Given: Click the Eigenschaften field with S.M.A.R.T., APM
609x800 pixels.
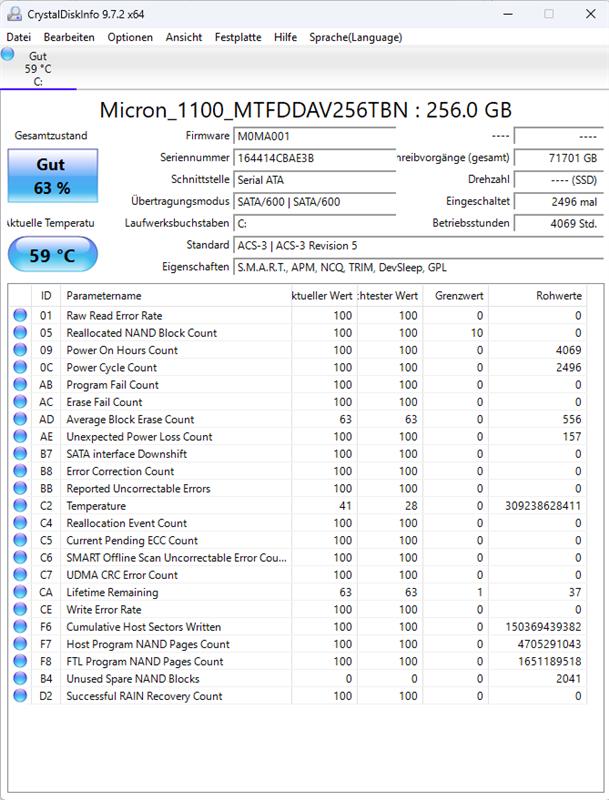Looking at the screenshot, I should (x=418, y=267).
